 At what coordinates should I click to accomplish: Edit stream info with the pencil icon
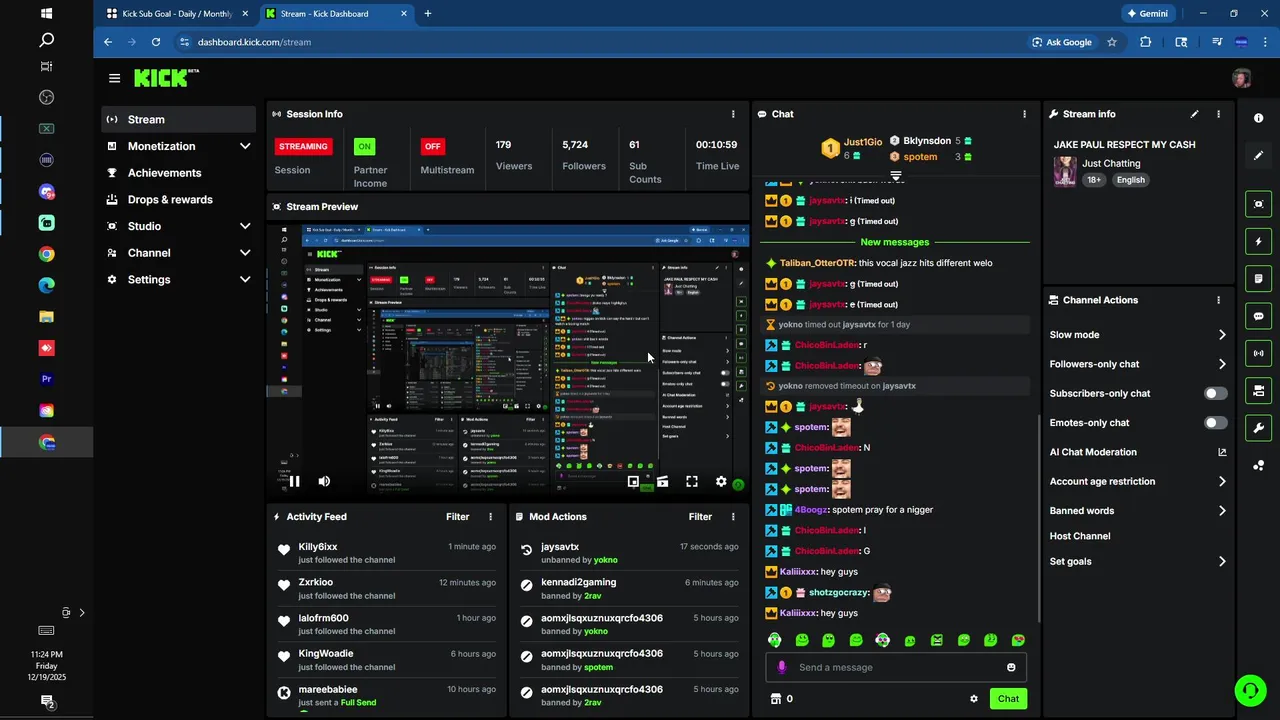[1194, 114]
